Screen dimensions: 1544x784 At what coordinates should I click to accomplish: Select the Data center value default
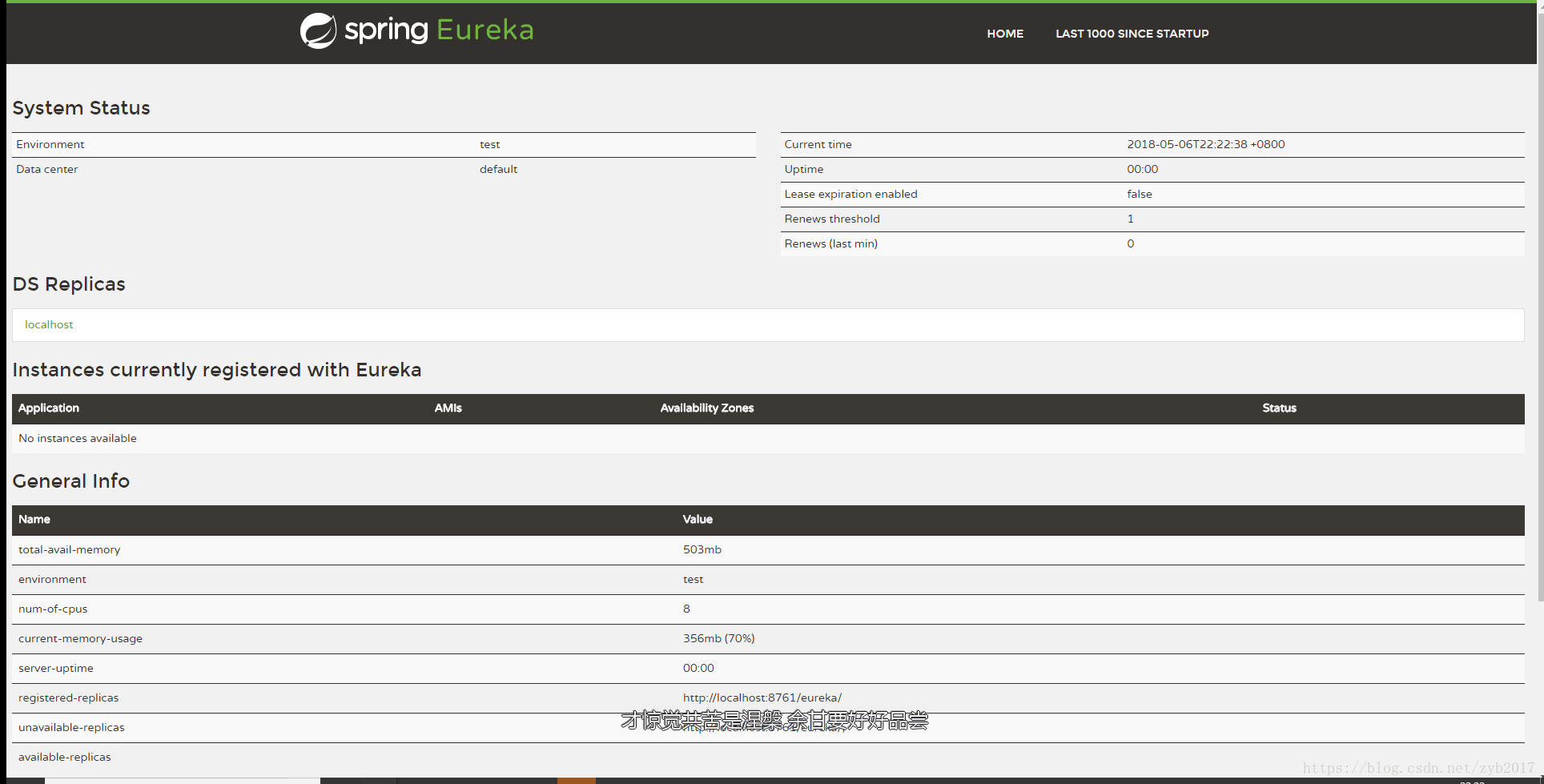[498, 169]
